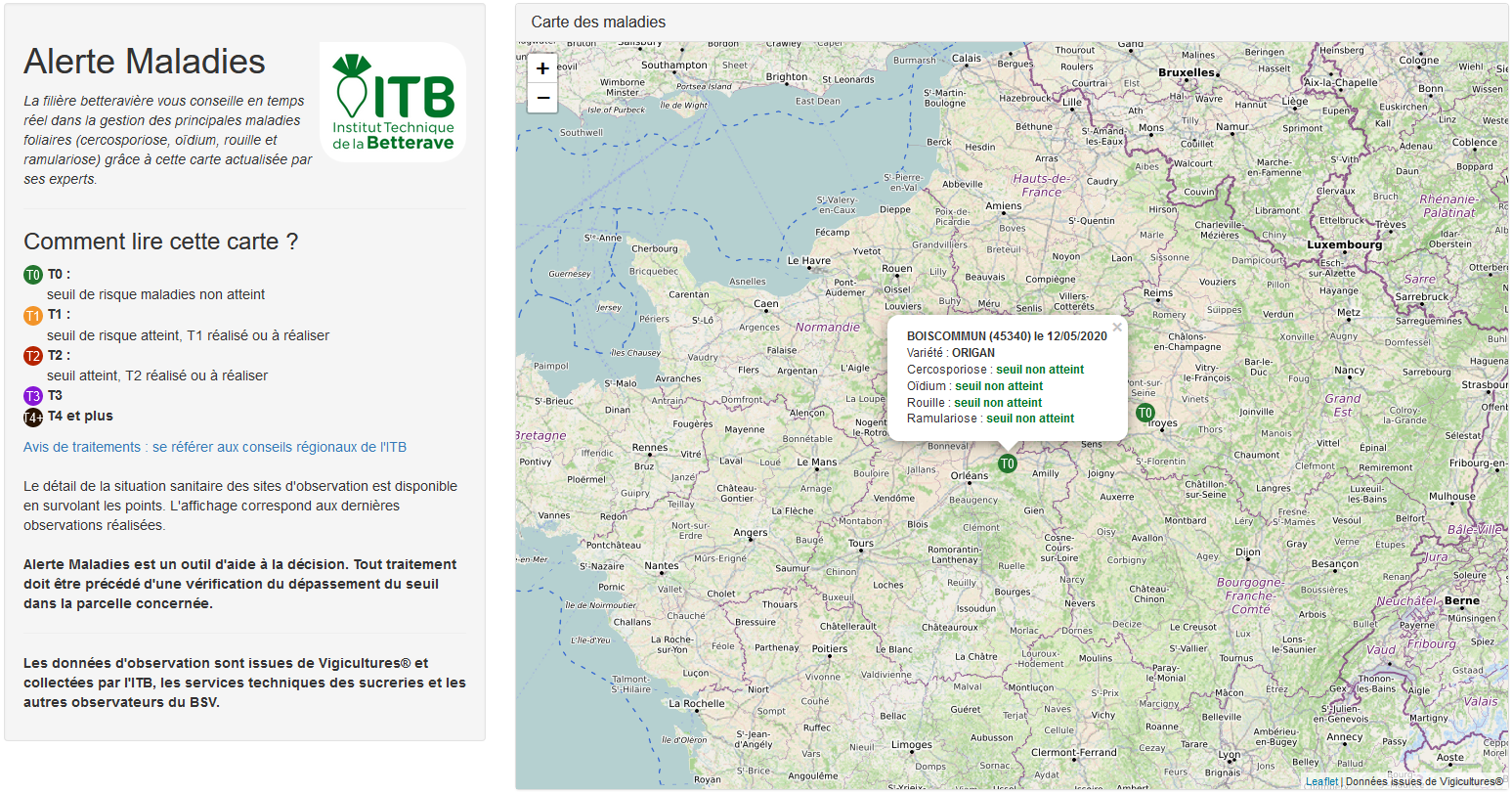Click the 'Variété : ORIGAN' line in popup
The height and width of the screenshot is (794, 1512).
click(x=951, y=353)
